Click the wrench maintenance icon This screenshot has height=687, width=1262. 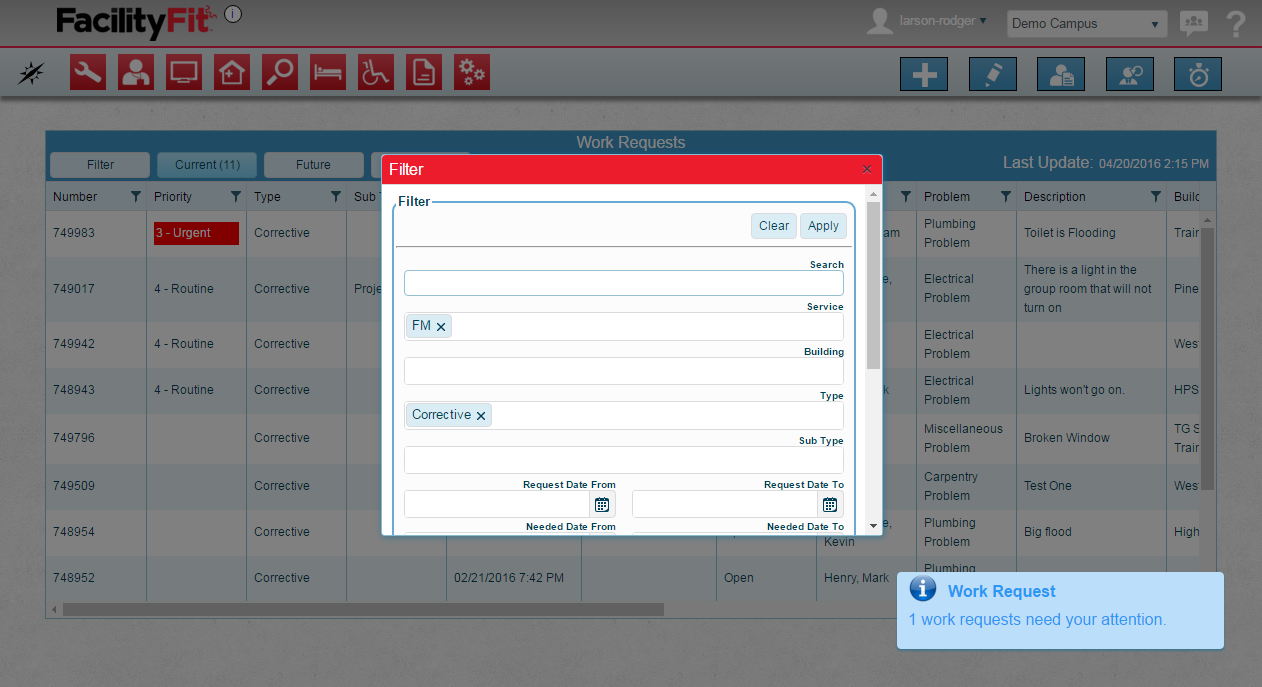coord(88,72)
